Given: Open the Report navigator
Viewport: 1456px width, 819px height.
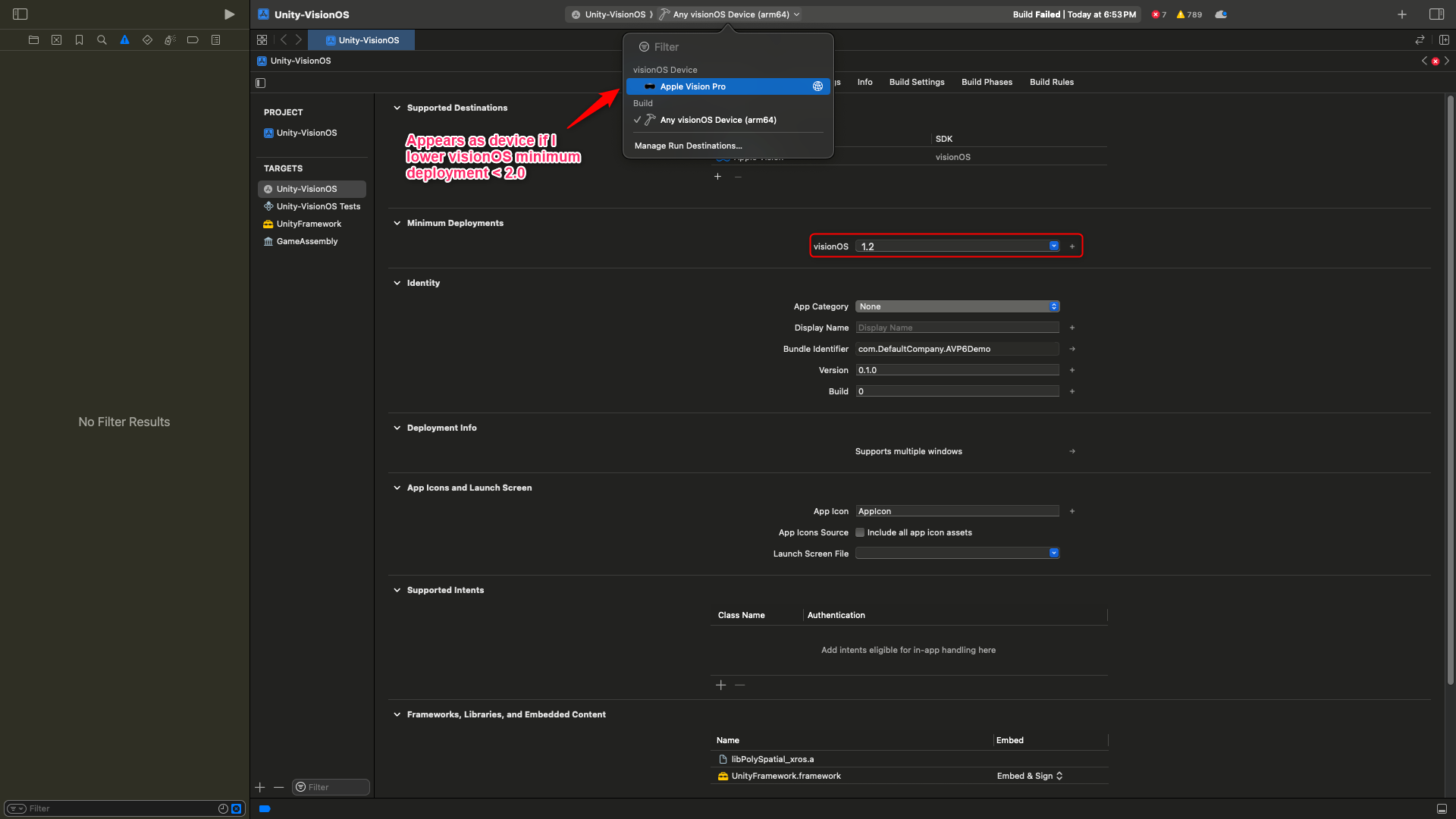Looking at the screenshot, I should pyautogui.click(x=215, y=40).
